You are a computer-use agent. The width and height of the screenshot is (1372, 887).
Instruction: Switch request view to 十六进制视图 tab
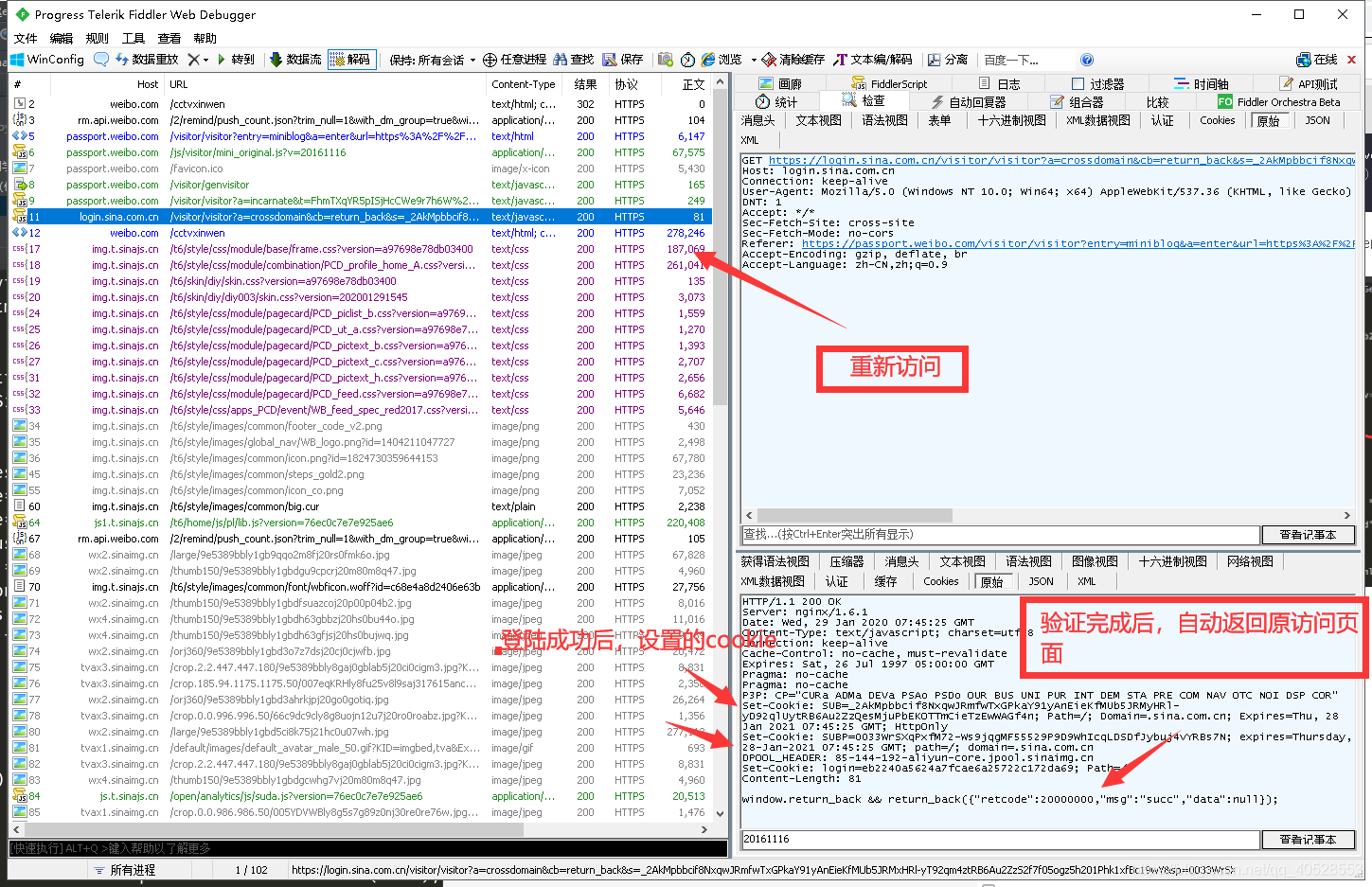pyautogui.click(x=1011, y=120)
